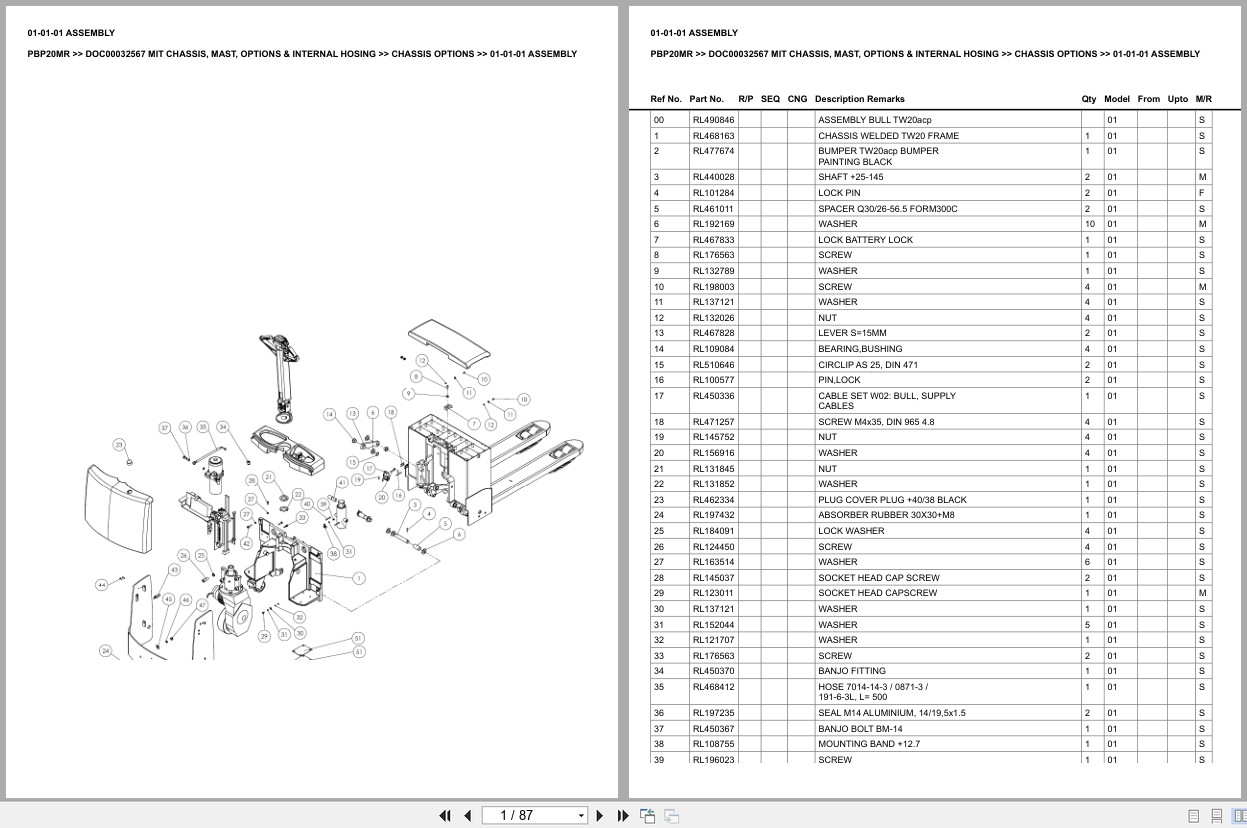Switch to continuous page view
This screenshot has width=1247, height=828.
[x=1216, y=816]
